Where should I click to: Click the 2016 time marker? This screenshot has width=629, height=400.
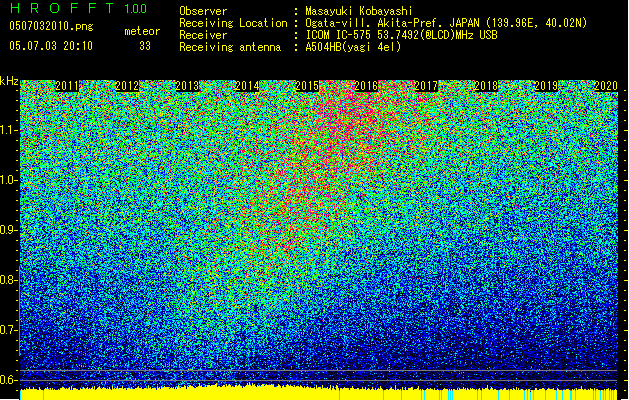click(366, 86)
